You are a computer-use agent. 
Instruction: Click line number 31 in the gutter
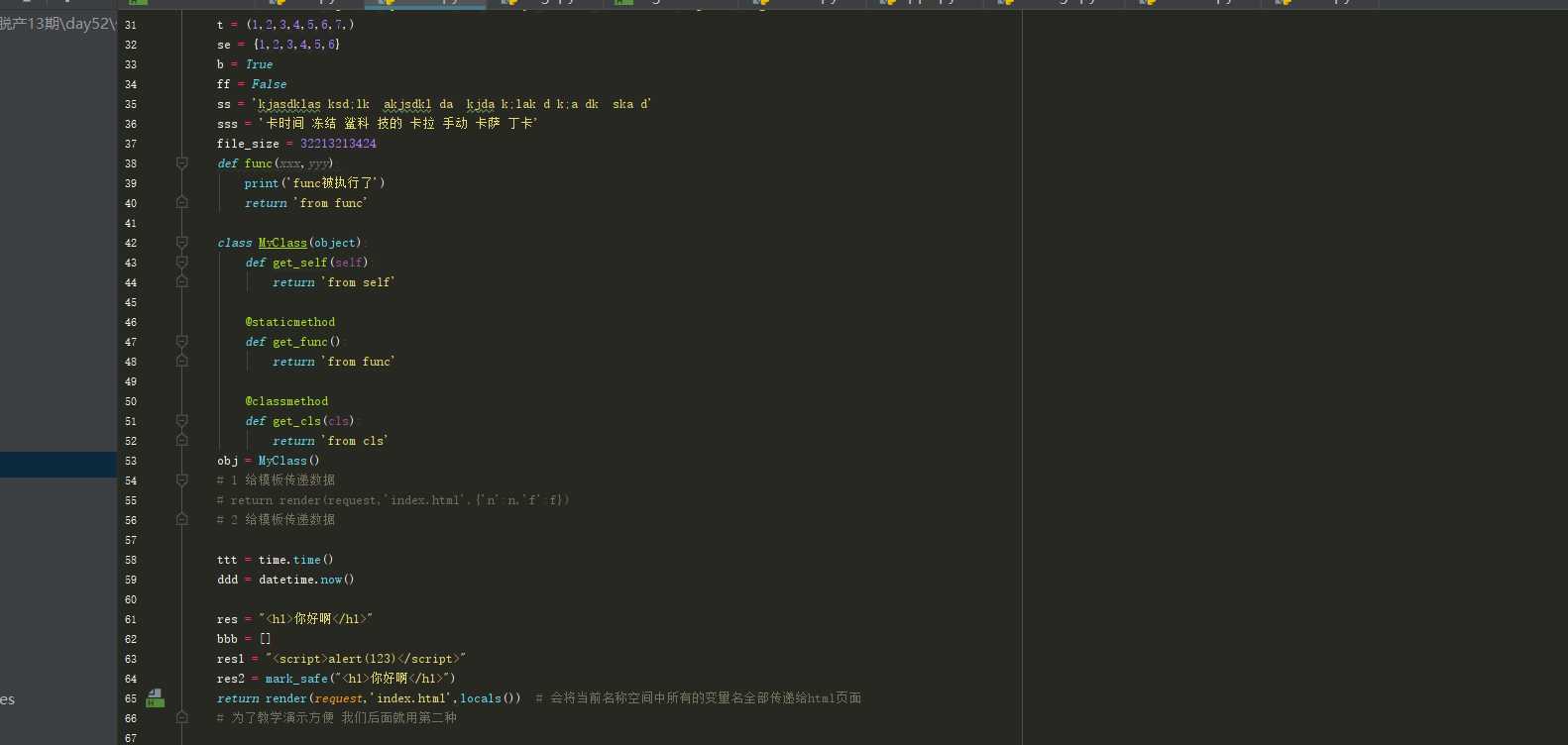(131, 25)
